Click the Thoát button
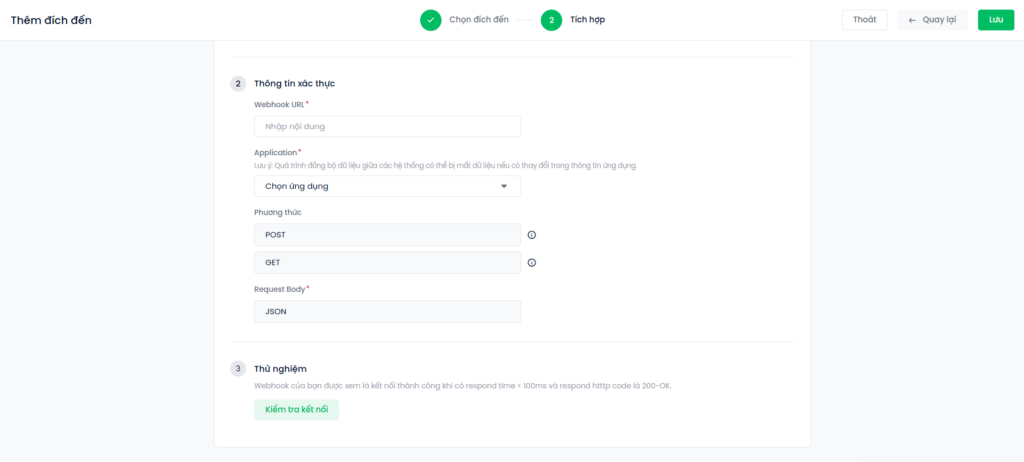This screenshot has width=1024, height=462. pos(865,20)
